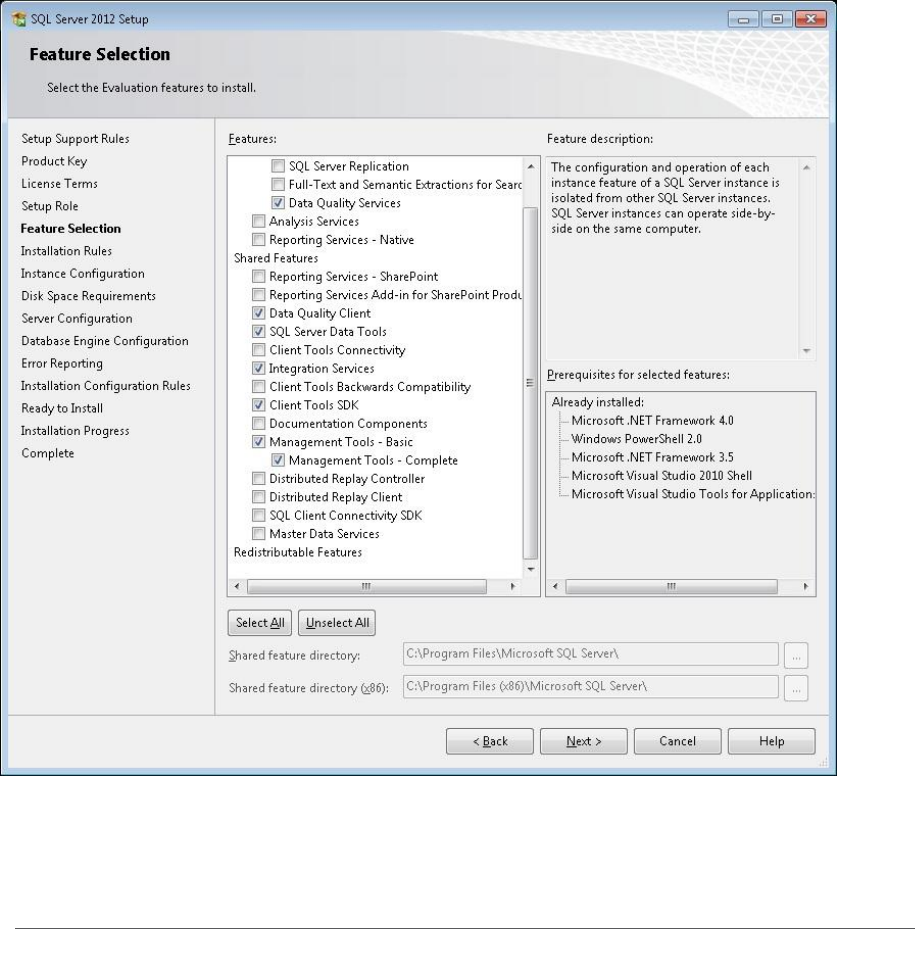Select Microsoft Visual Studio 2010 Shell prerequisite
Viewport: 919px width, 974px height.
click(662, 476)
